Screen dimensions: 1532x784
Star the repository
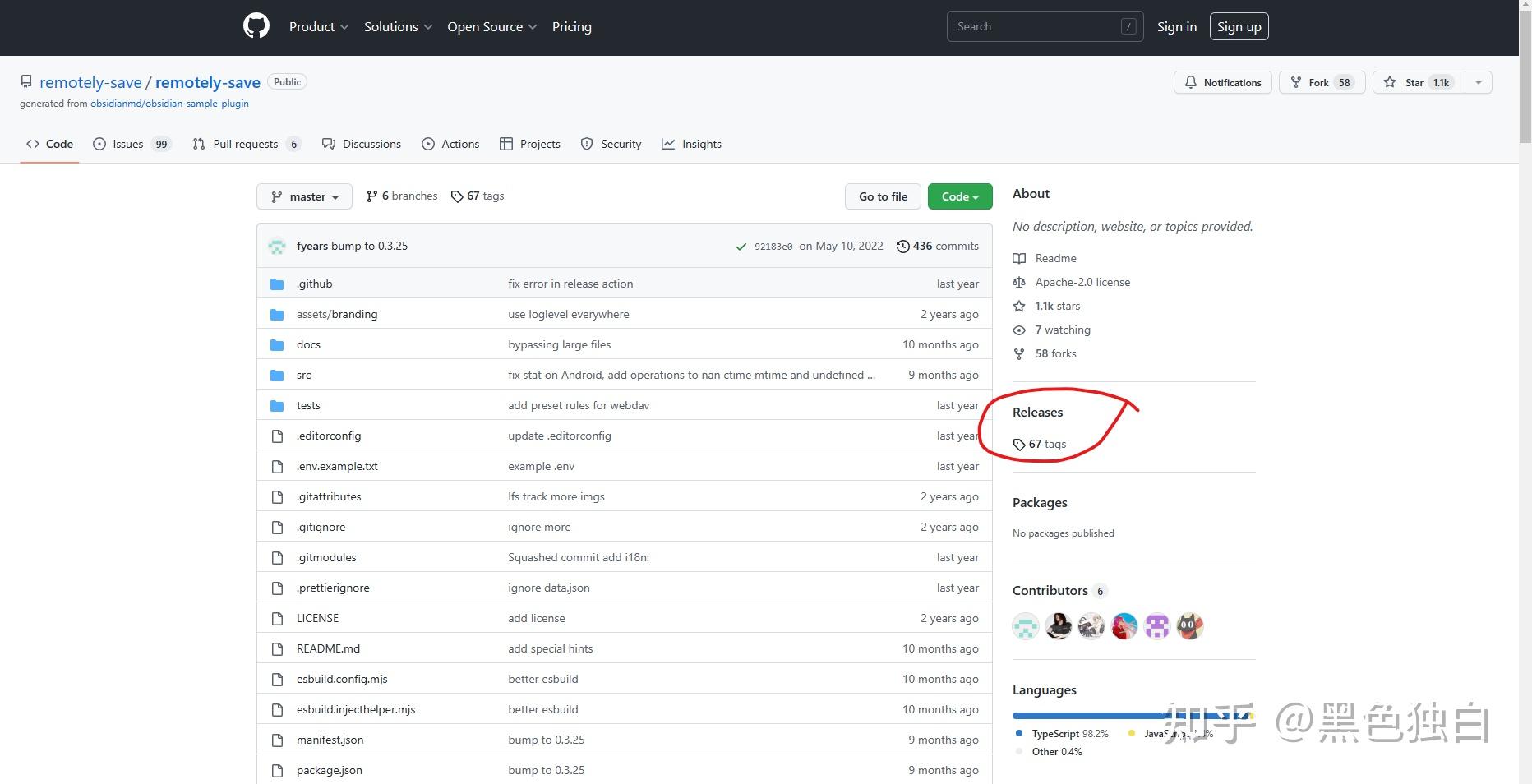(x=1419, y=82)
